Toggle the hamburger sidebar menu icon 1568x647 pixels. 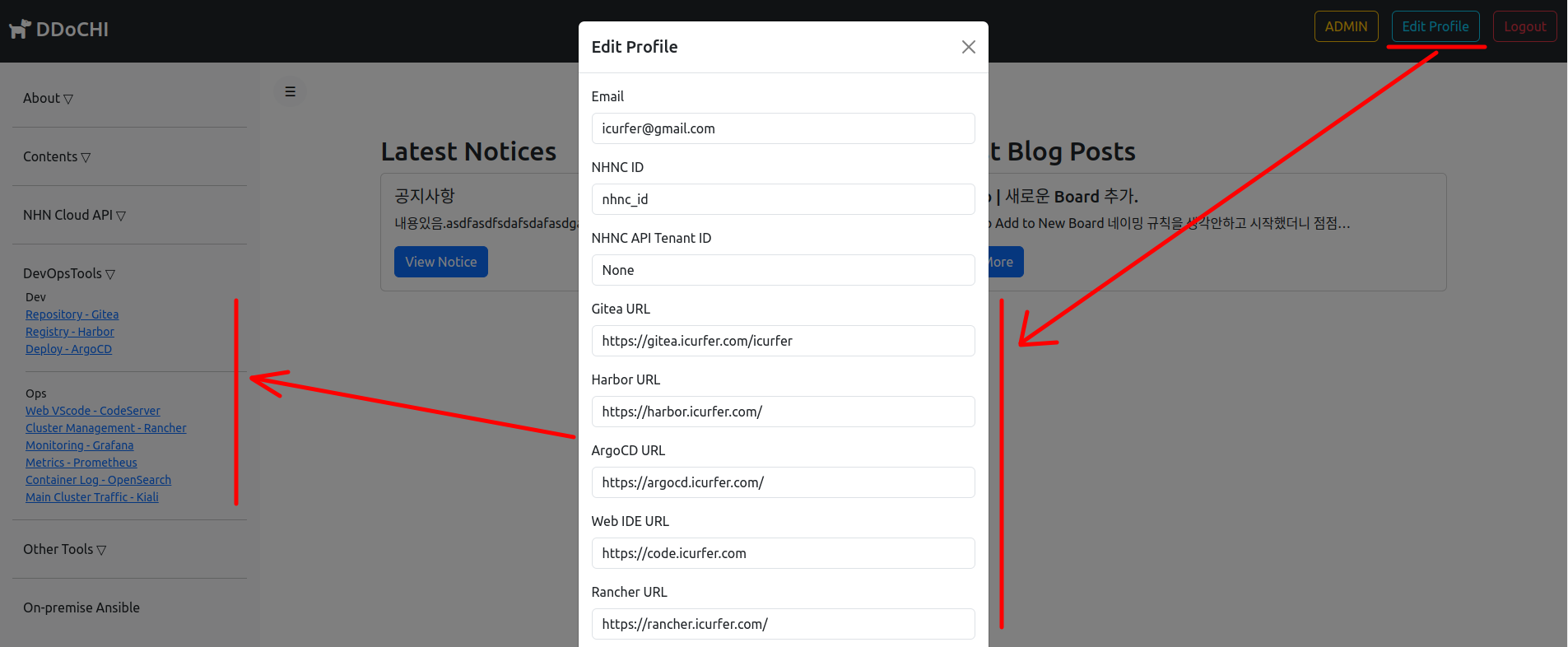290,91
